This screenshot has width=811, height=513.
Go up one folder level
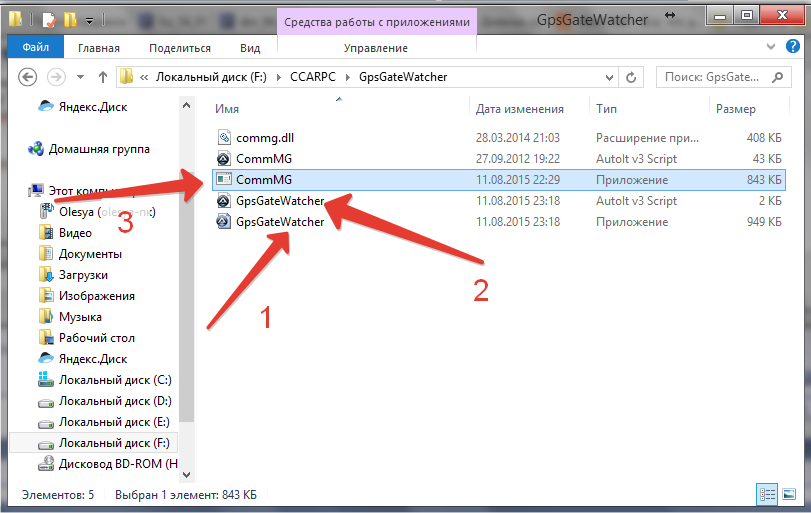(x=103, y=77)
